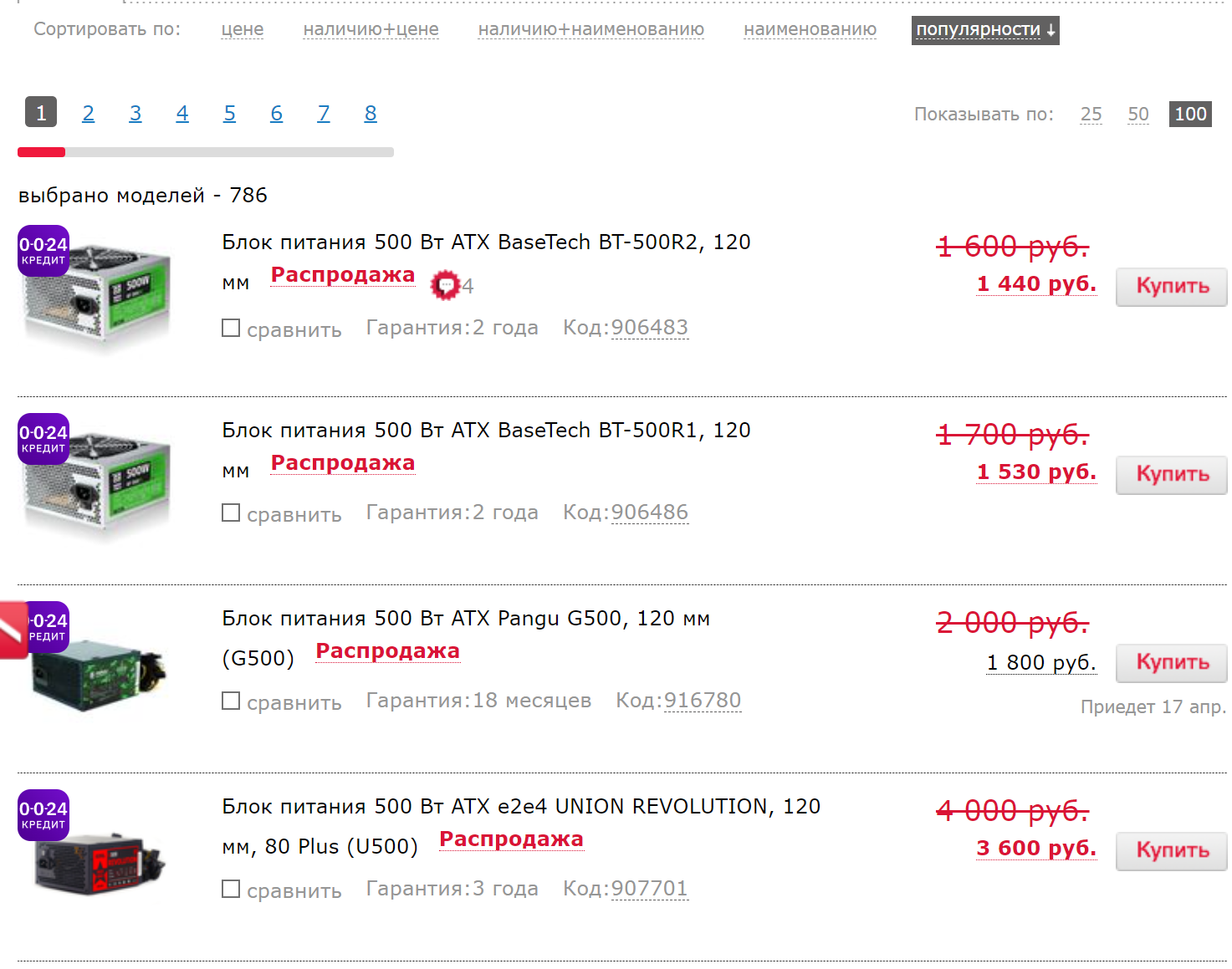1232x969 pixels.
Task: Click the review comments icon on BT-500R2
Action: [x=445, y=285]
